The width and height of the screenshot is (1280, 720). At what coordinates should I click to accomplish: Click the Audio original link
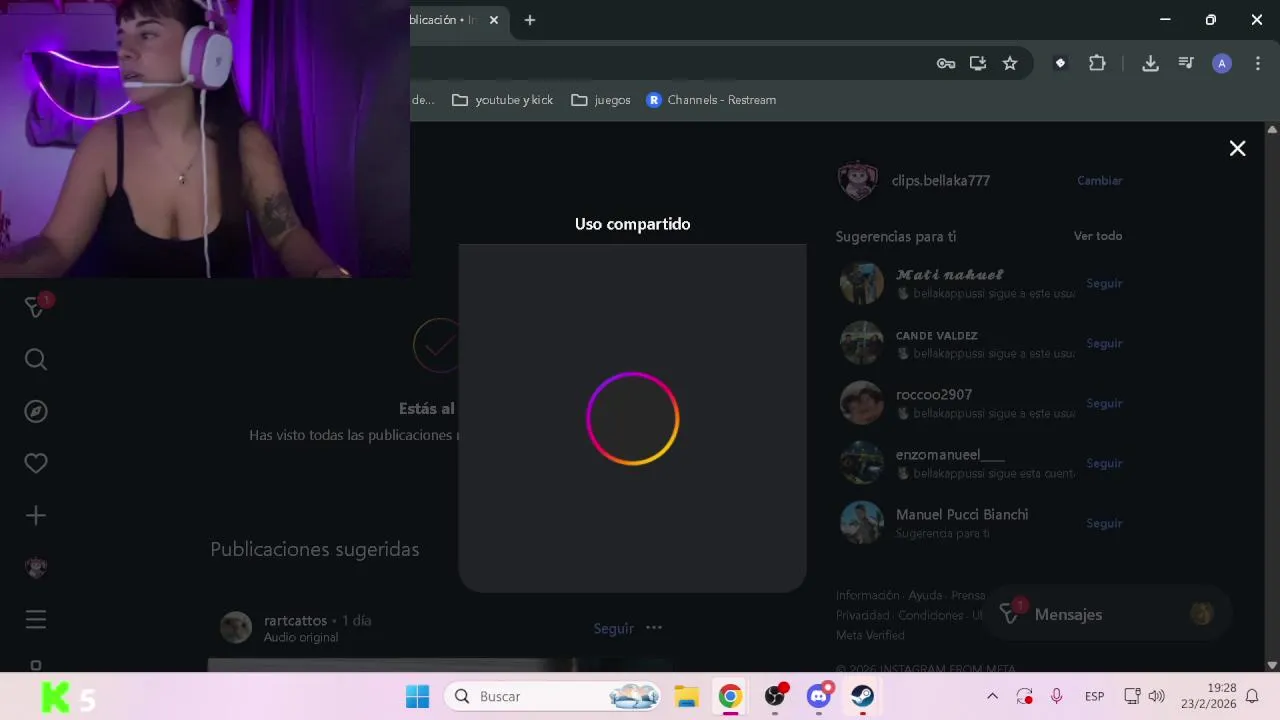tap(301, 637)
